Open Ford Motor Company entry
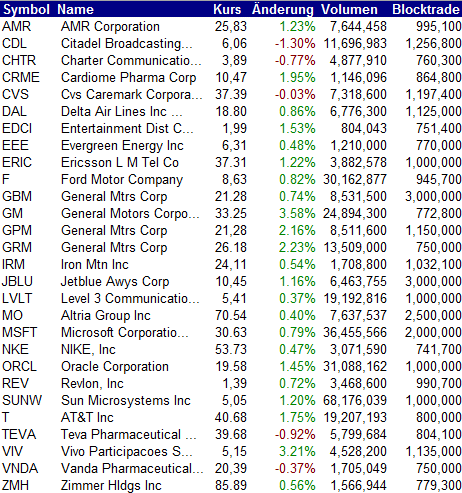The width and height of the screenshot is (462, 493). coord(122,180)
